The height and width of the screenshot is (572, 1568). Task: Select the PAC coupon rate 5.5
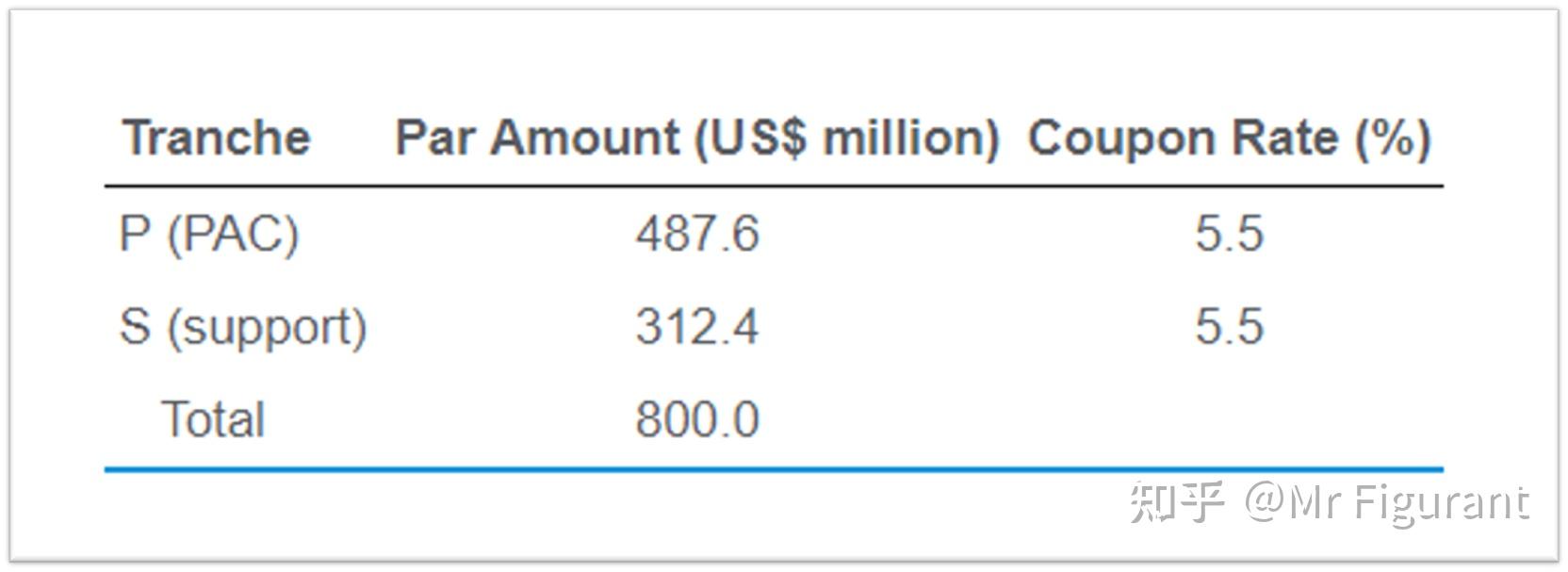pos(1230,233)
